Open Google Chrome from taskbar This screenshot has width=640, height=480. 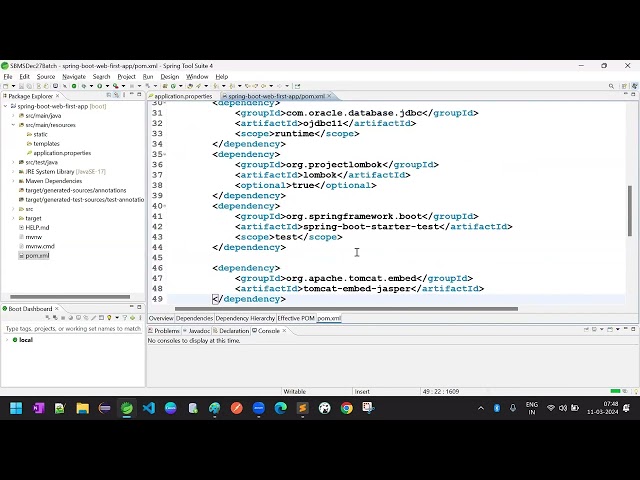coord(347,408)
